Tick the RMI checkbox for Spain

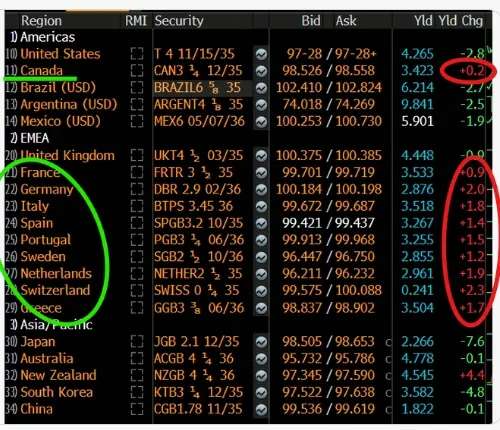click(x=137, y=223)
